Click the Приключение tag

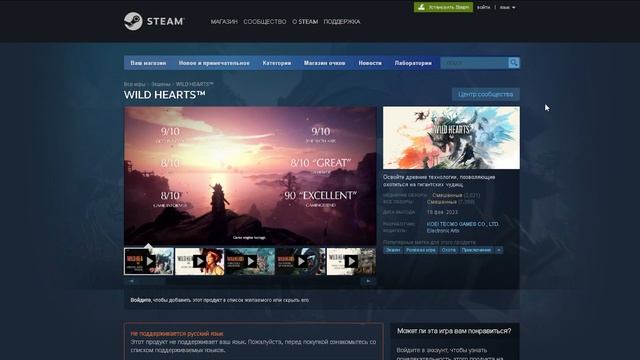476,250
